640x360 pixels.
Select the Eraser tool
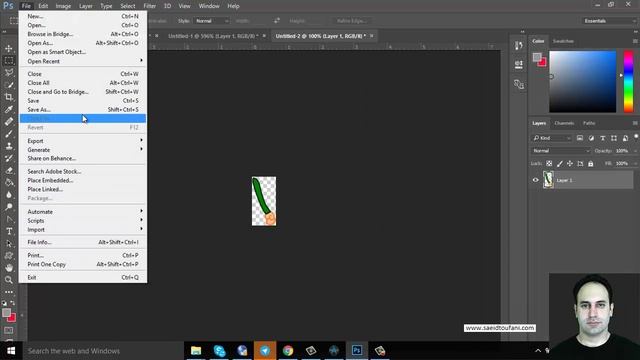[x=9, y=171]
